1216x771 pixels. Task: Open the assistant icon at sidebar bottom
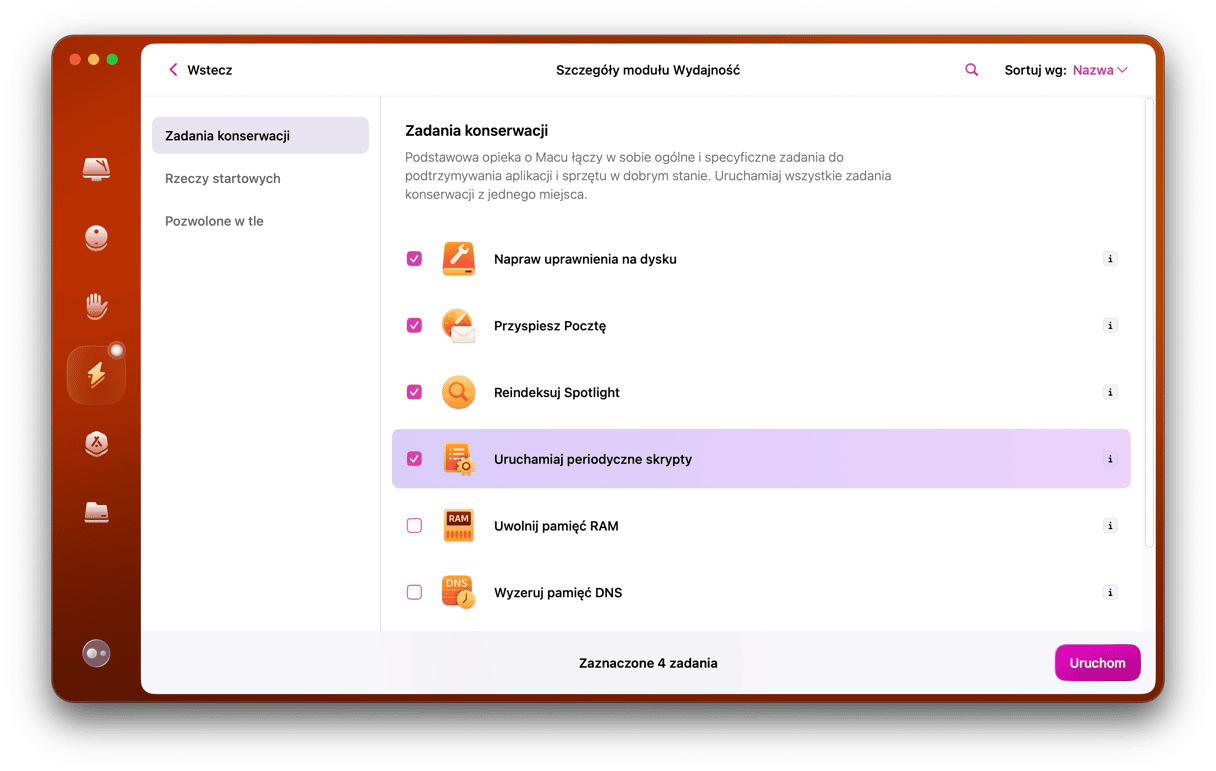pyautogui.click(x=96, y=653)
